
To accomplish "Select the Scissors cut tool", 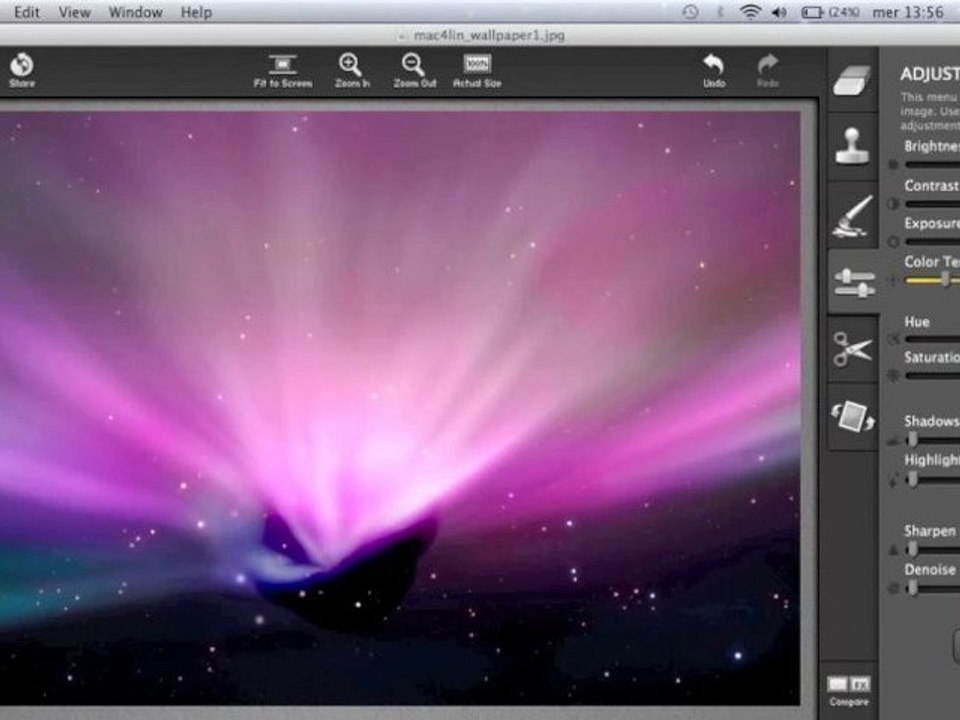I will 852,349.
